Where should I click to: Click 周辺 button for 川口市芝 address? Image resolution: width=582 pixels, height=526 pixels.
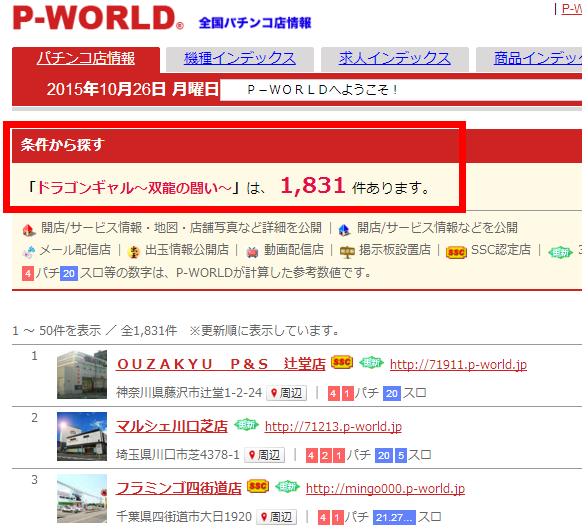tap(265, 455)
